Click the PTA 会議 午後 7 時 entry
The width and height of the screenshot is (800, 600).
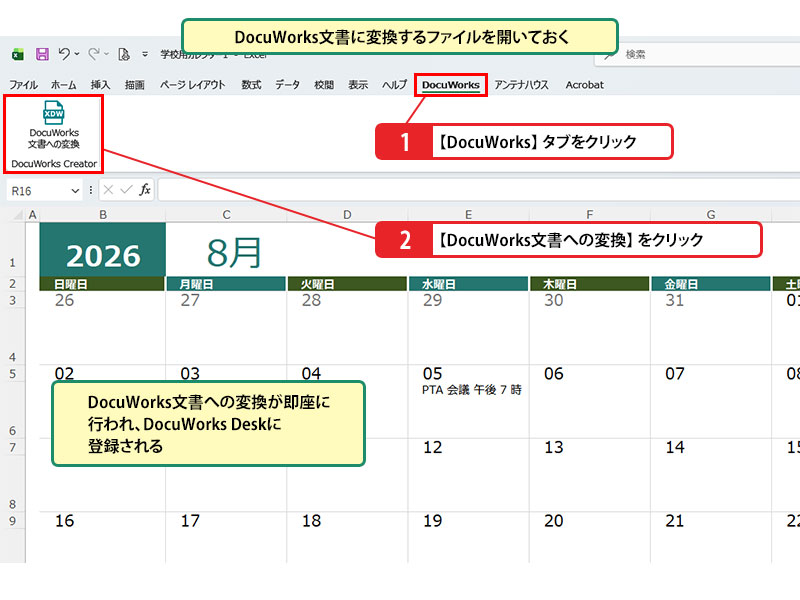click(471, 390)
